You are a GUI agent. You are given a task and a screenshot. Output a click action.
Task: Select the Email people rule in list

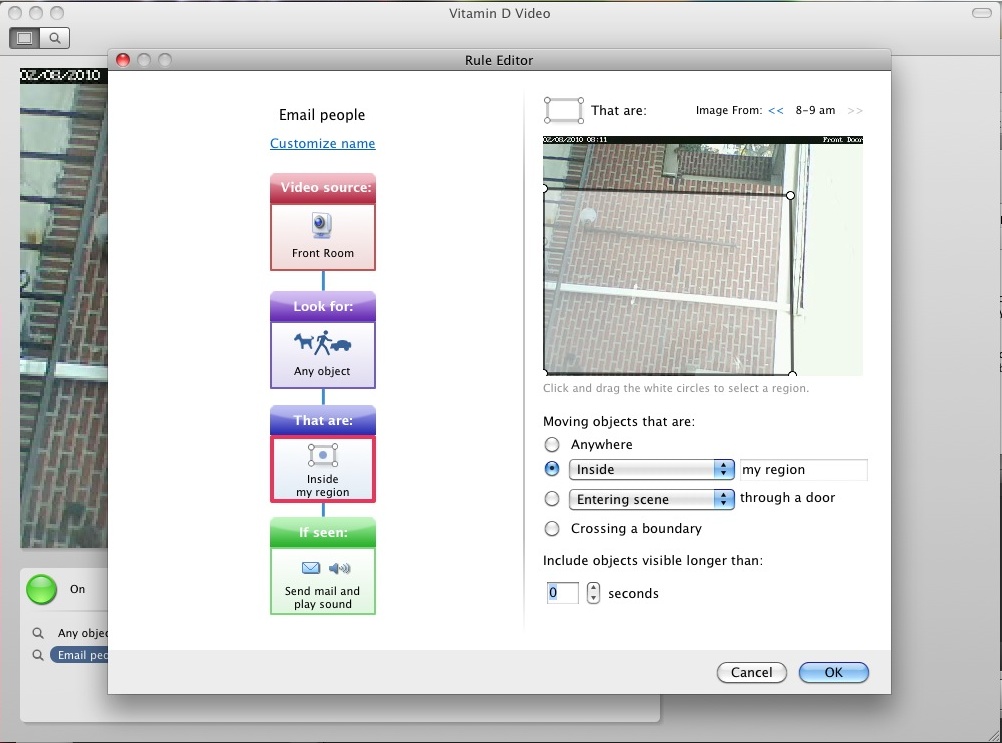(82, 656)
